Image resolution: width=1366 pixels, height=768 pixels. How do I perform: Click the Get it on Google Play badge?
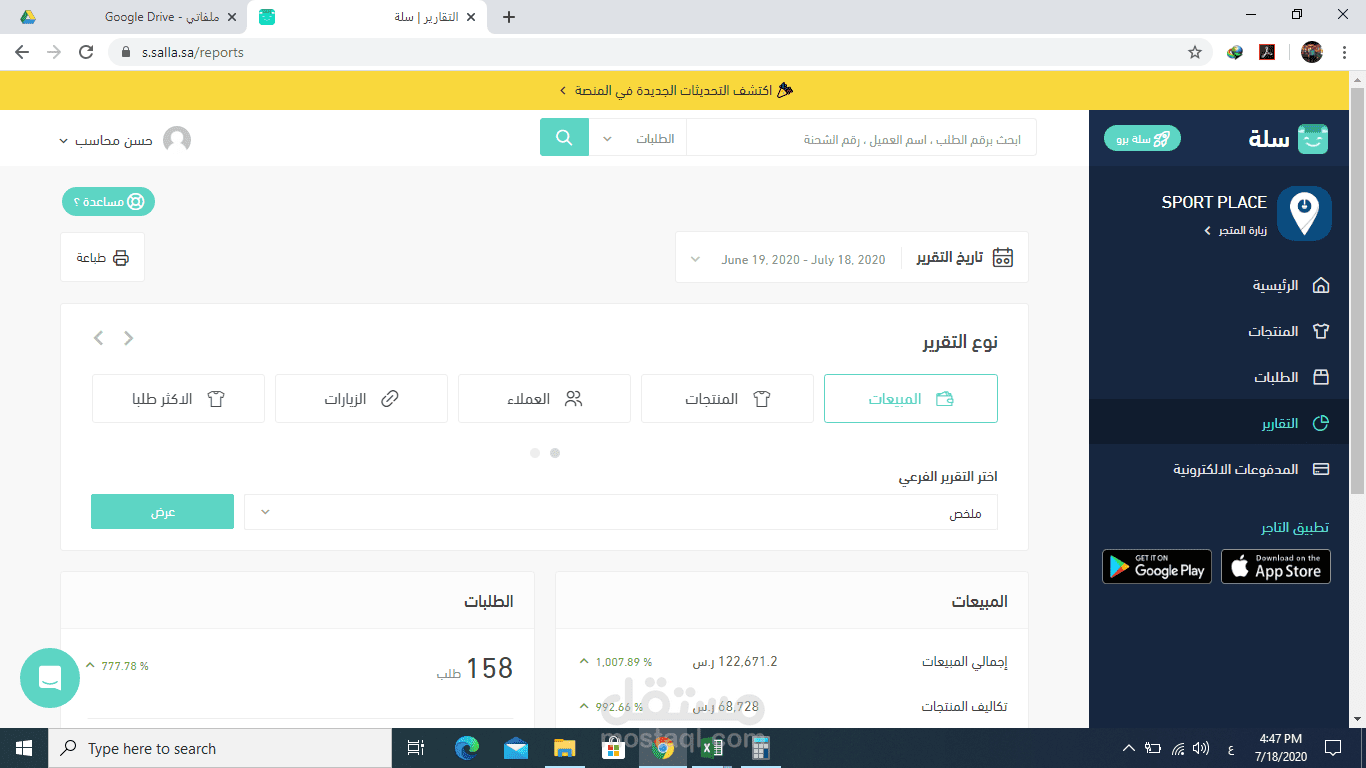pos(1156,566)
